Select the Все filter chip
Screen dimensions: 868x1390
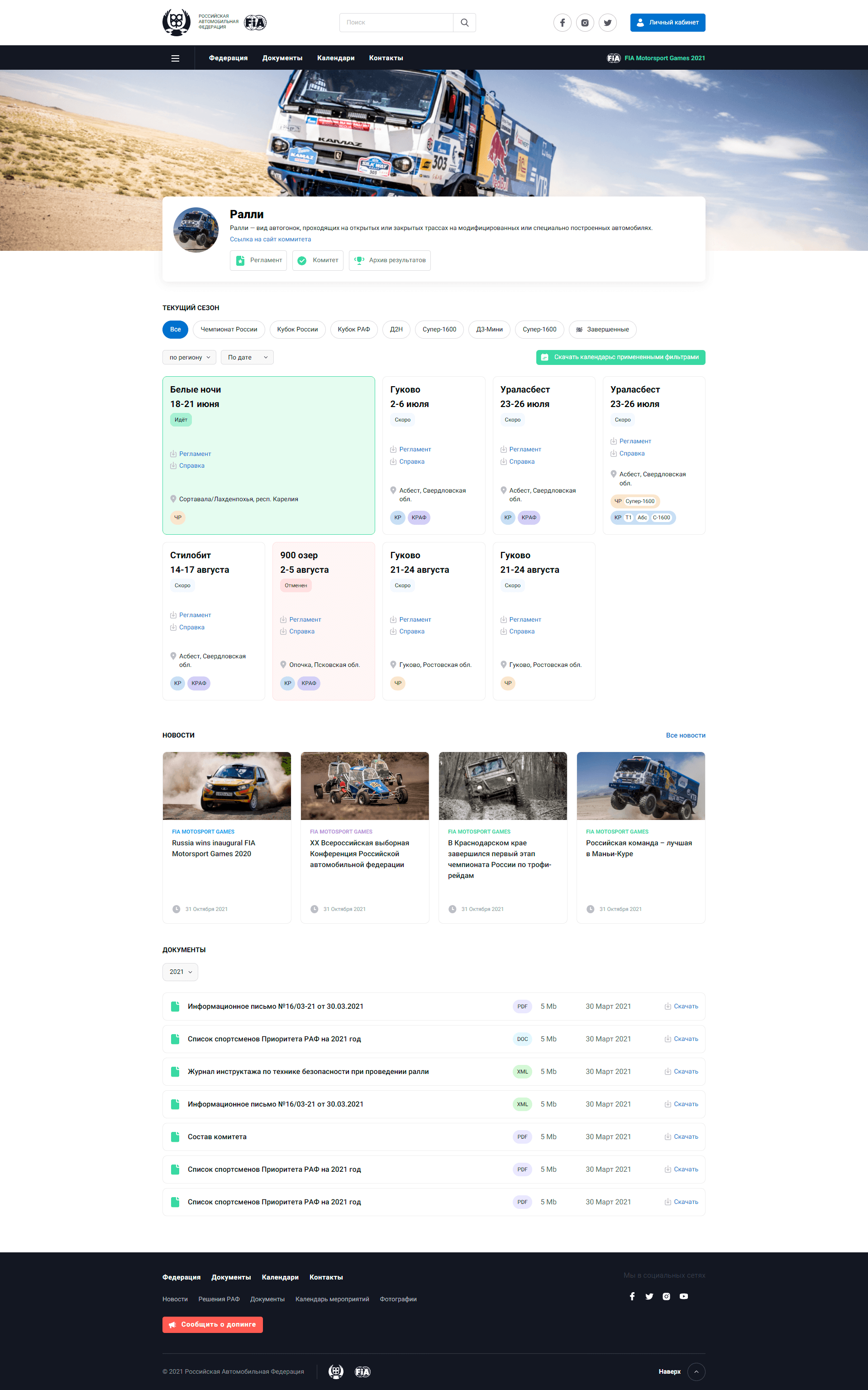(x=175, y=329)
